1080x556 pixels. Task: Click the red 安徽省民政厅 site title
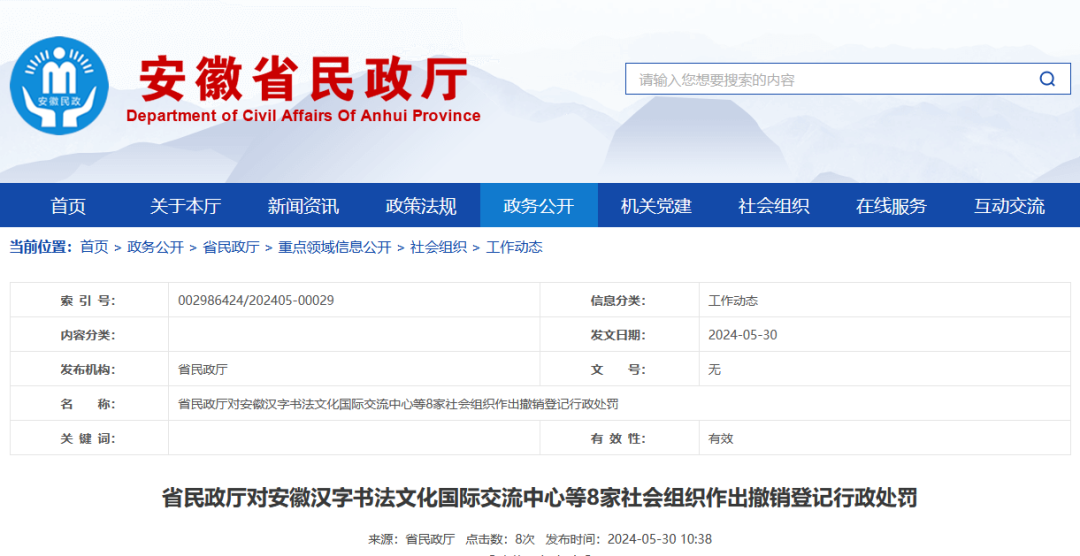(304, 79)
